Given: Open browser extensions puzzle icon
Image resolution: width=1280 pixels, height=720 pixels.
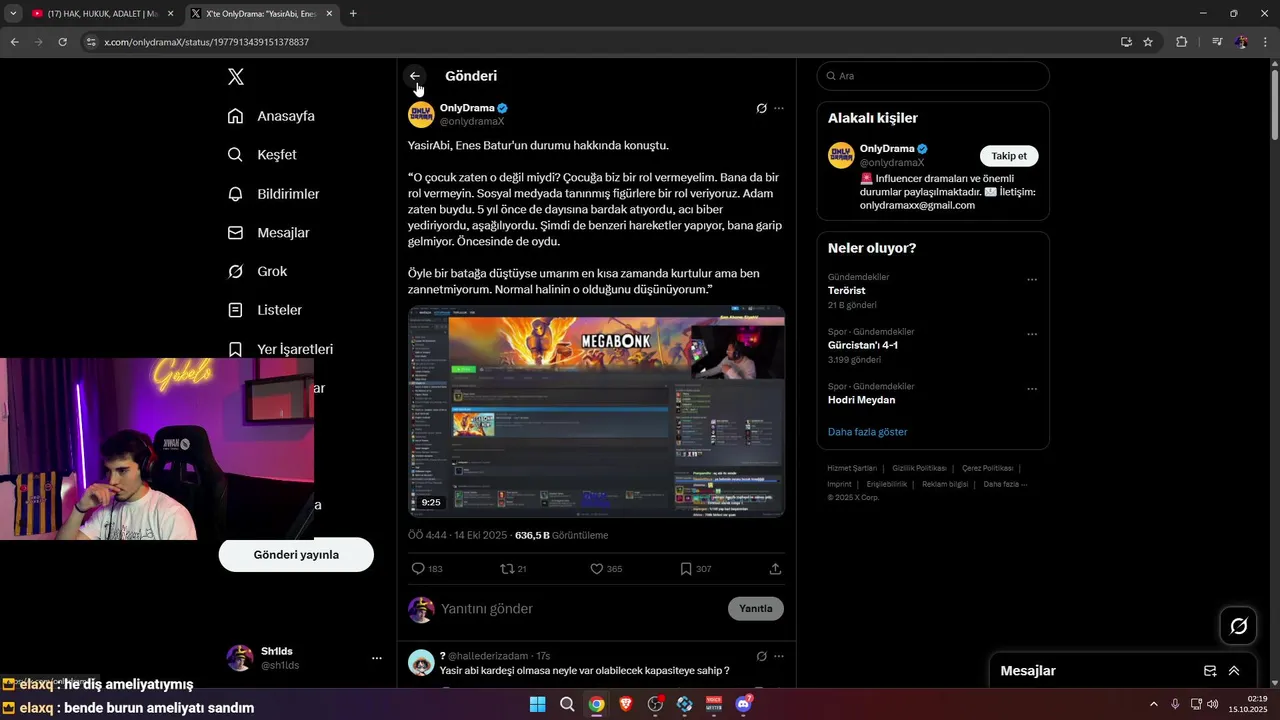Looking at the screenshot, I should [1182, 42].
